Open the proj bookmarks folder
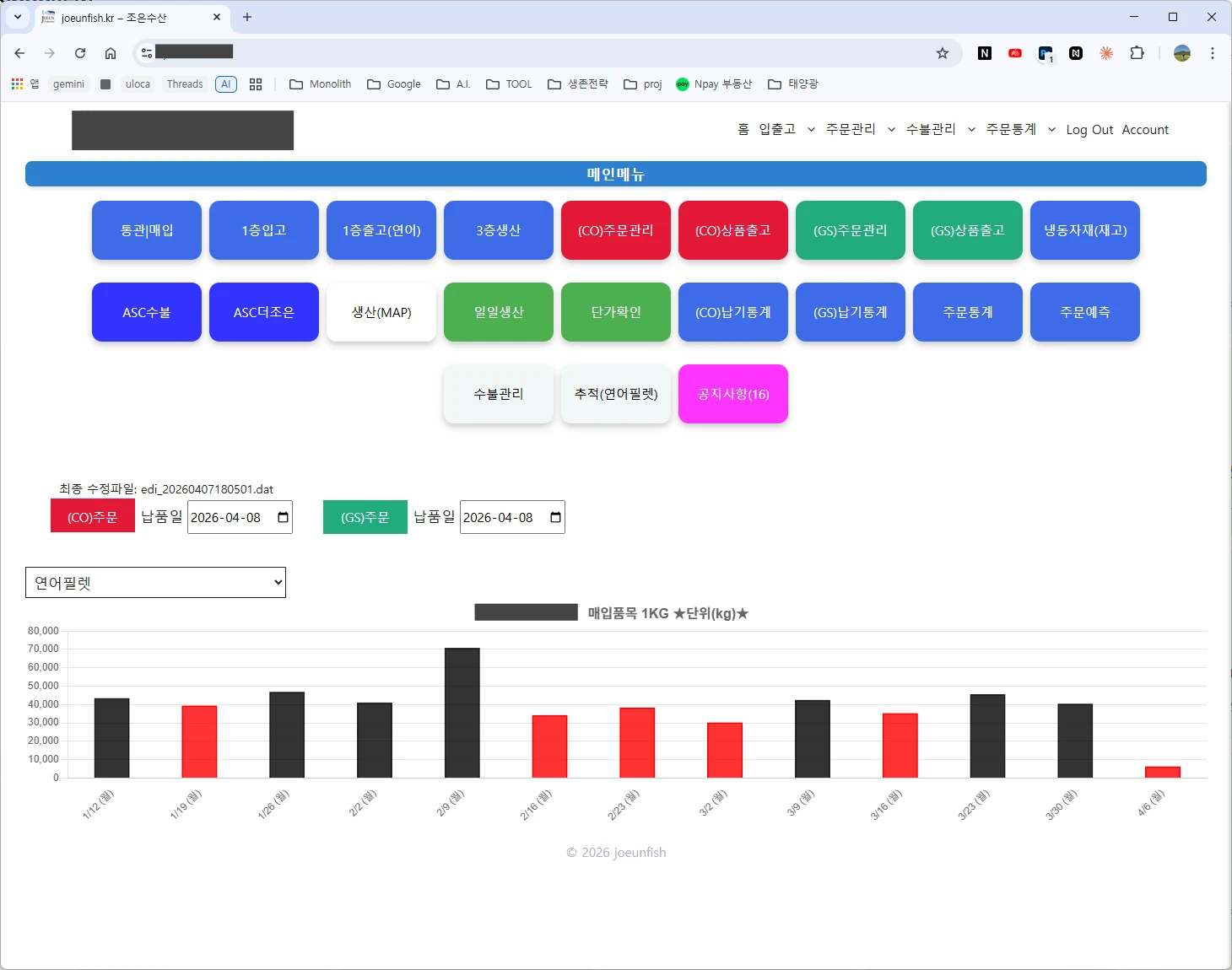 [643, 84]
